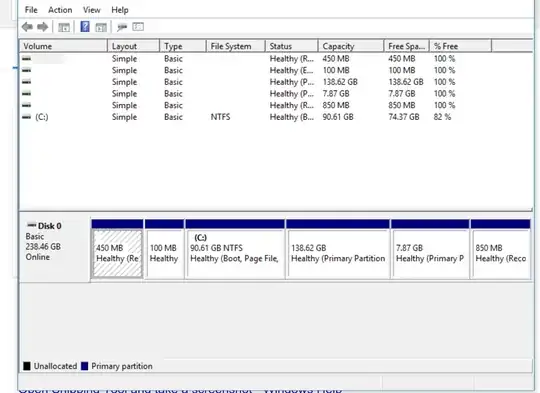The height and width of the screenshot is (393, 540).
Task: Click the 450 MB capacity cell in list
Action: point(336,59)
